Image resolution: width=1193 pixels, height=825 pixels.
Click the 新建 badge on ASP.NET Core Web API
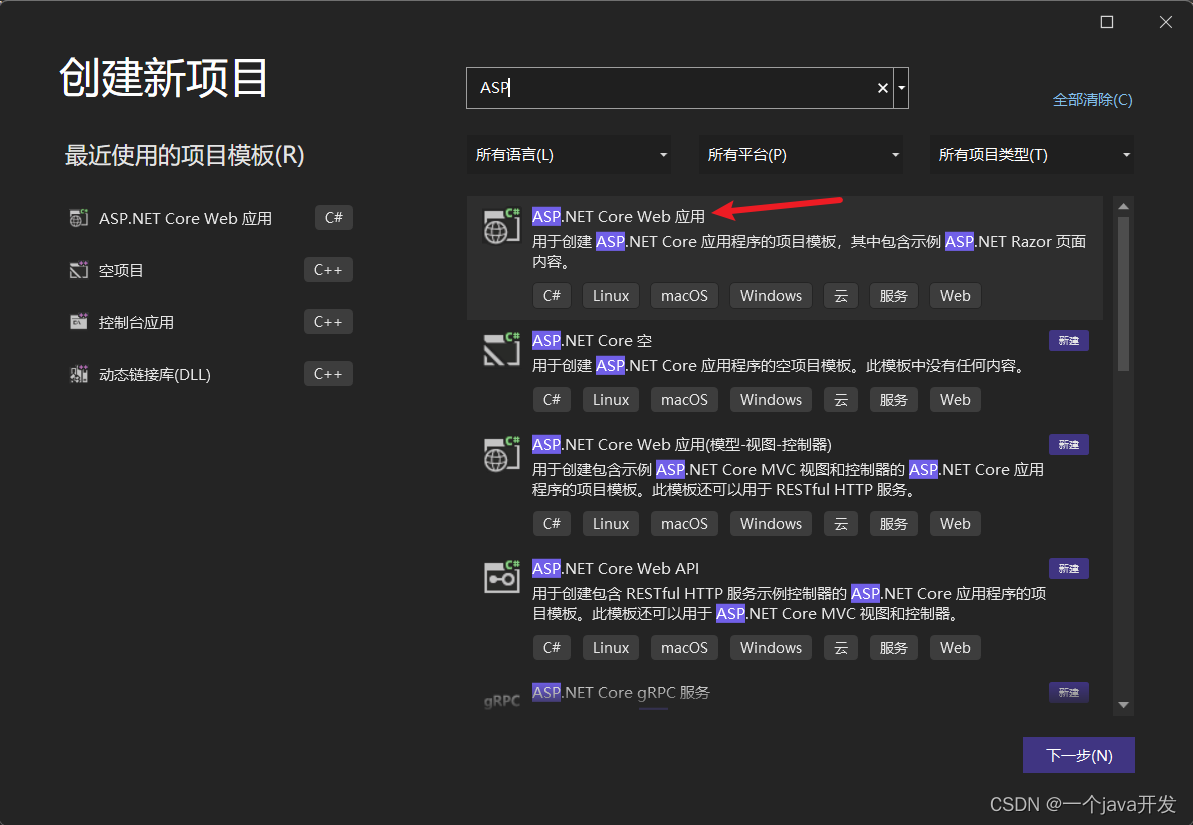pyautogui.click(x=1068, y=569)
